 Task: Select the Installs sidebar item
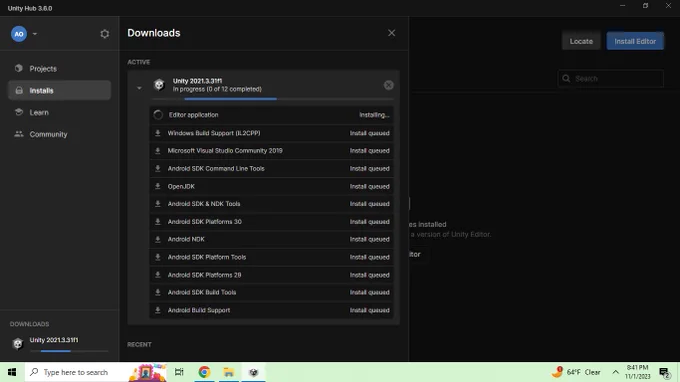click(x=59, y=90)
